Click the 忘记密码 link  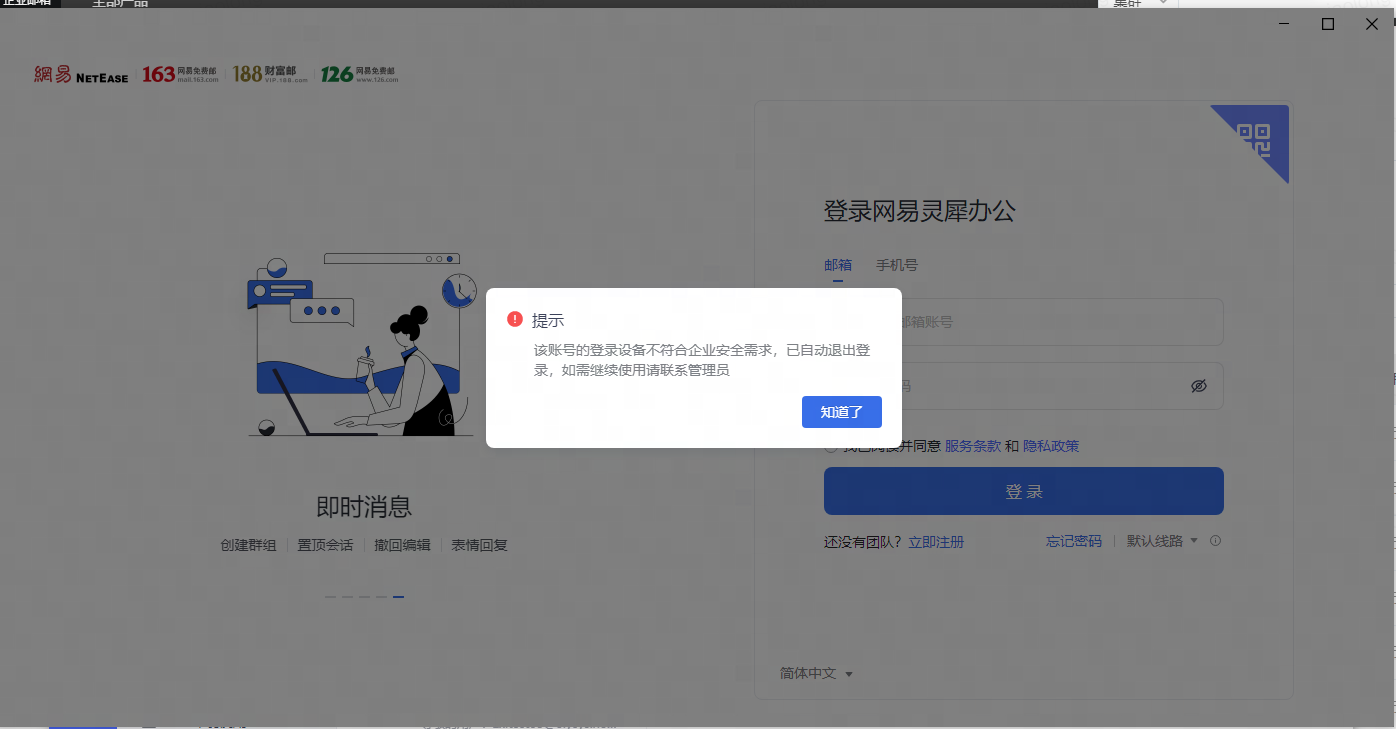point(1074,541)
